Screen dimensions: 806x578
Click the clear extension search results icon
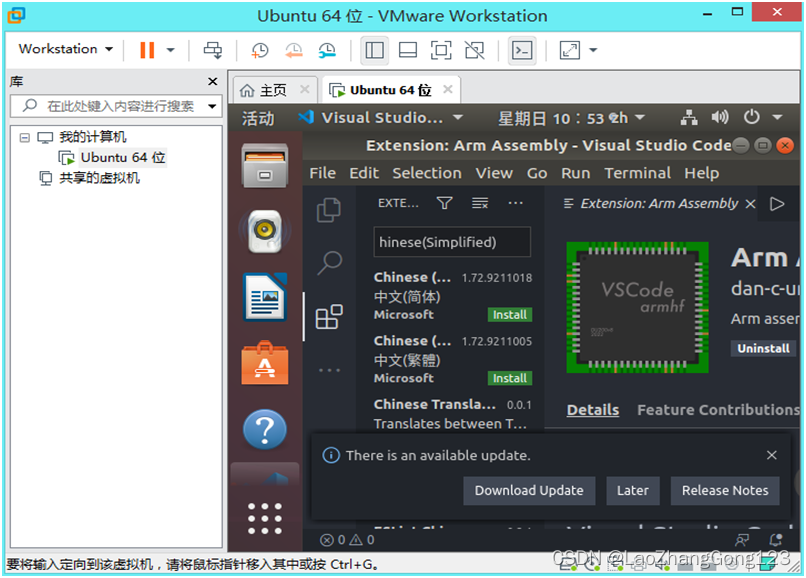[482, 203]
